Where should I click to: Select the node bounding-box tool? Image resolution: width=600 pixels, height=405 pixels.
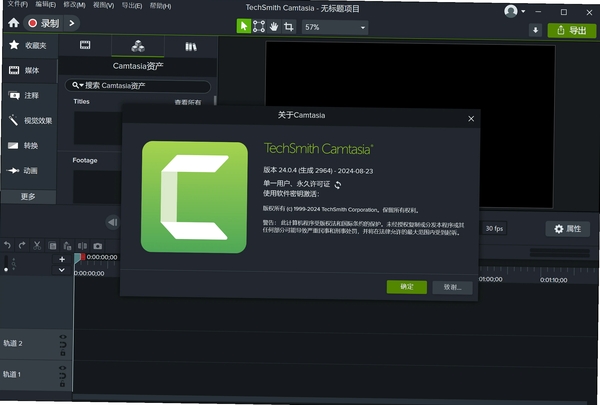click(259, 26)
